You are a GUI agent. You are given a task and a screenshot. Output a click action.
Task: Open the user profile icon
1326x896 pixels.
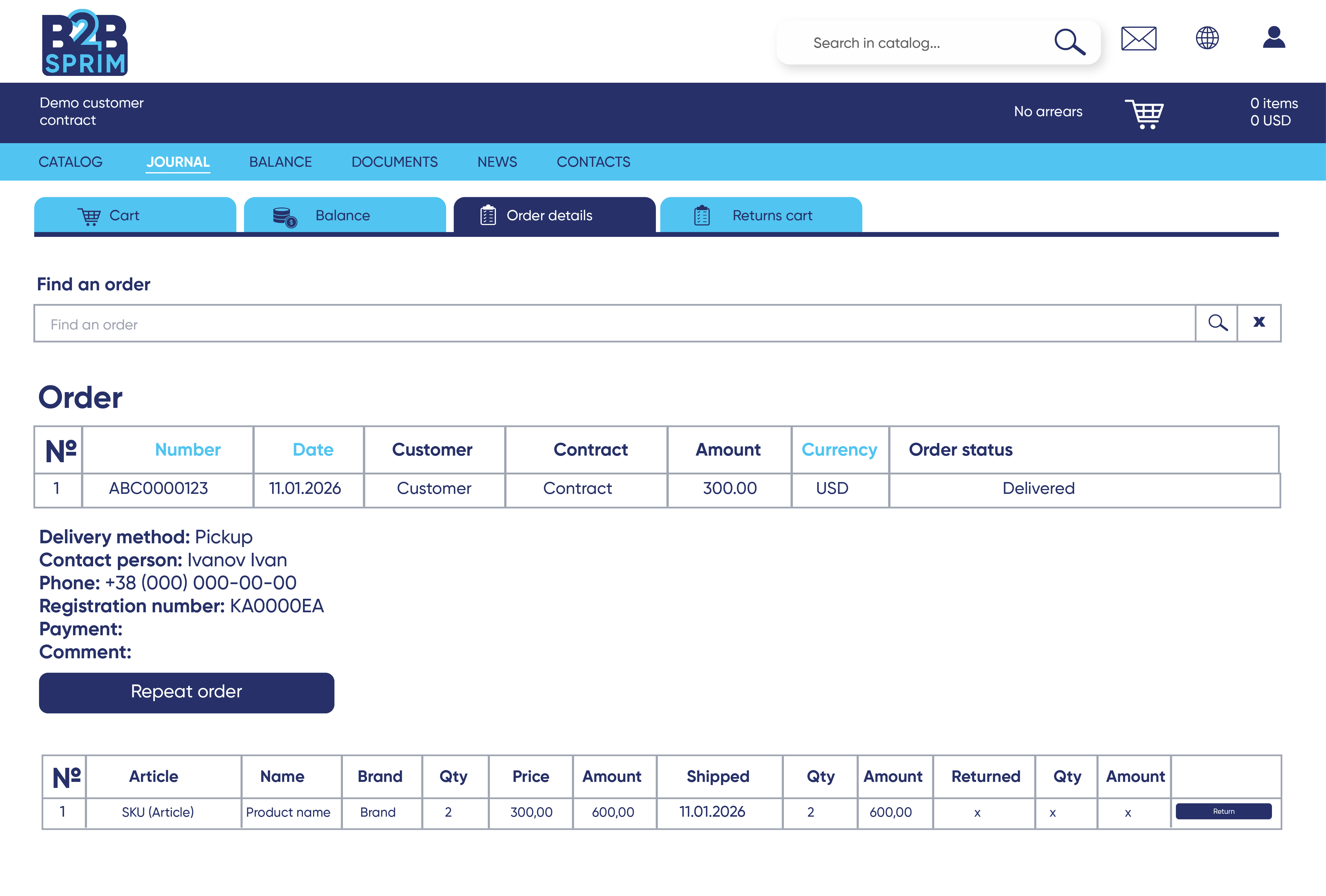(1273, 38)
